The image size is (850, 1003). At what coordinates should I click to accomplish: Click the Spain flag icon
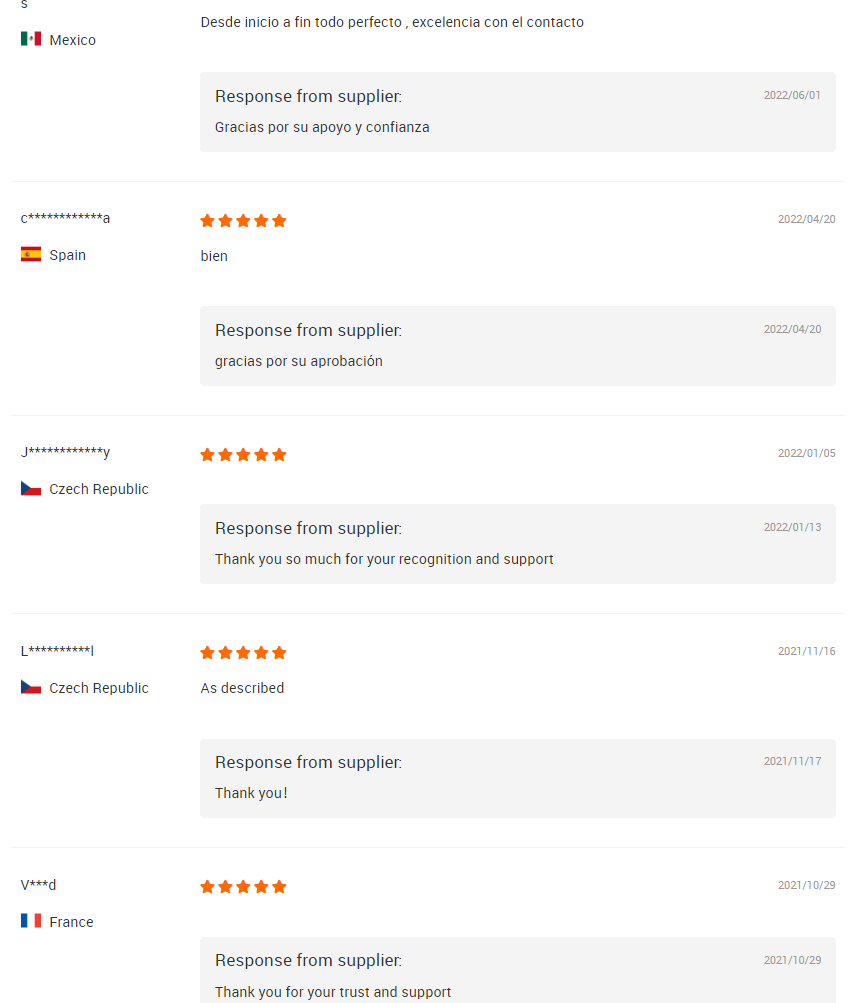coord(31,254)
